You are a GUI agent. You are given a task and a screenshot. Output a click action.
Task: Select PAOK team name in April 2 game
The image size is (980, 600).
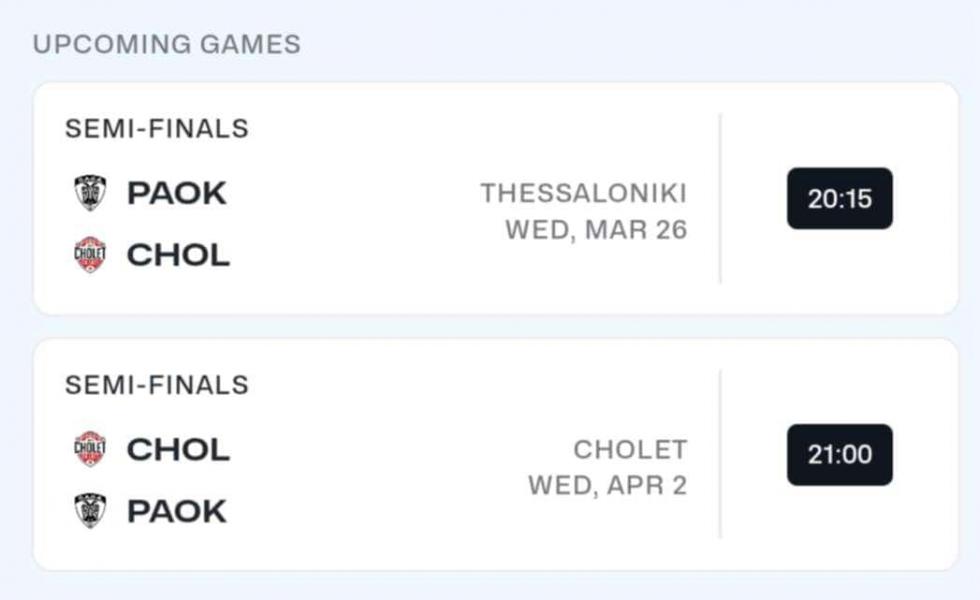(x=177, y=511)
